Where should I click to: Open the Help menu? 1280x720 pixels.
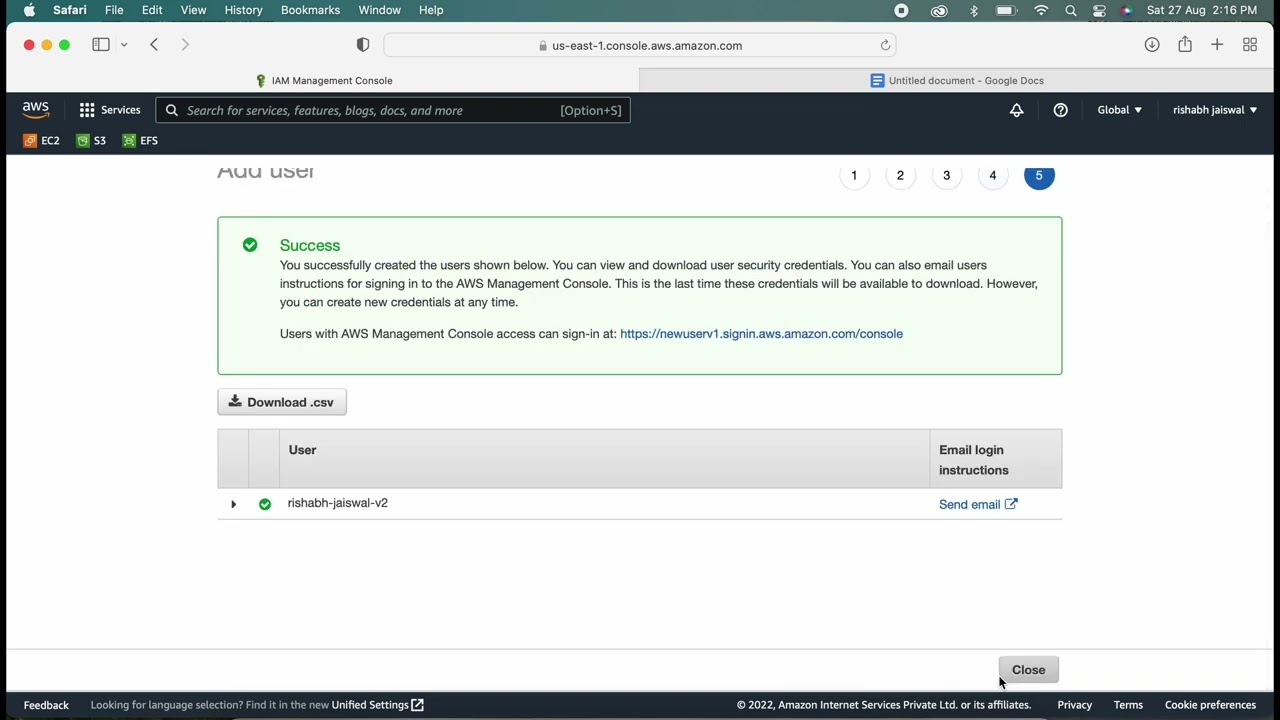(x=431, y=10)
